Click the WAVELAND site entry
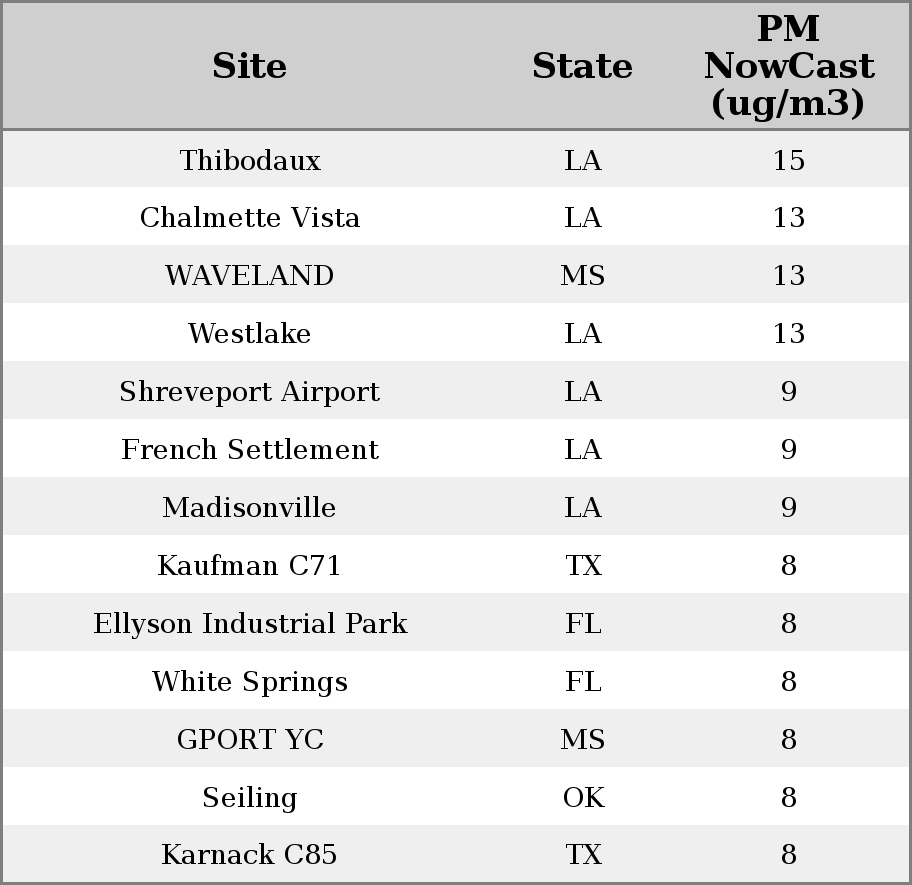 tap(250, 276)
